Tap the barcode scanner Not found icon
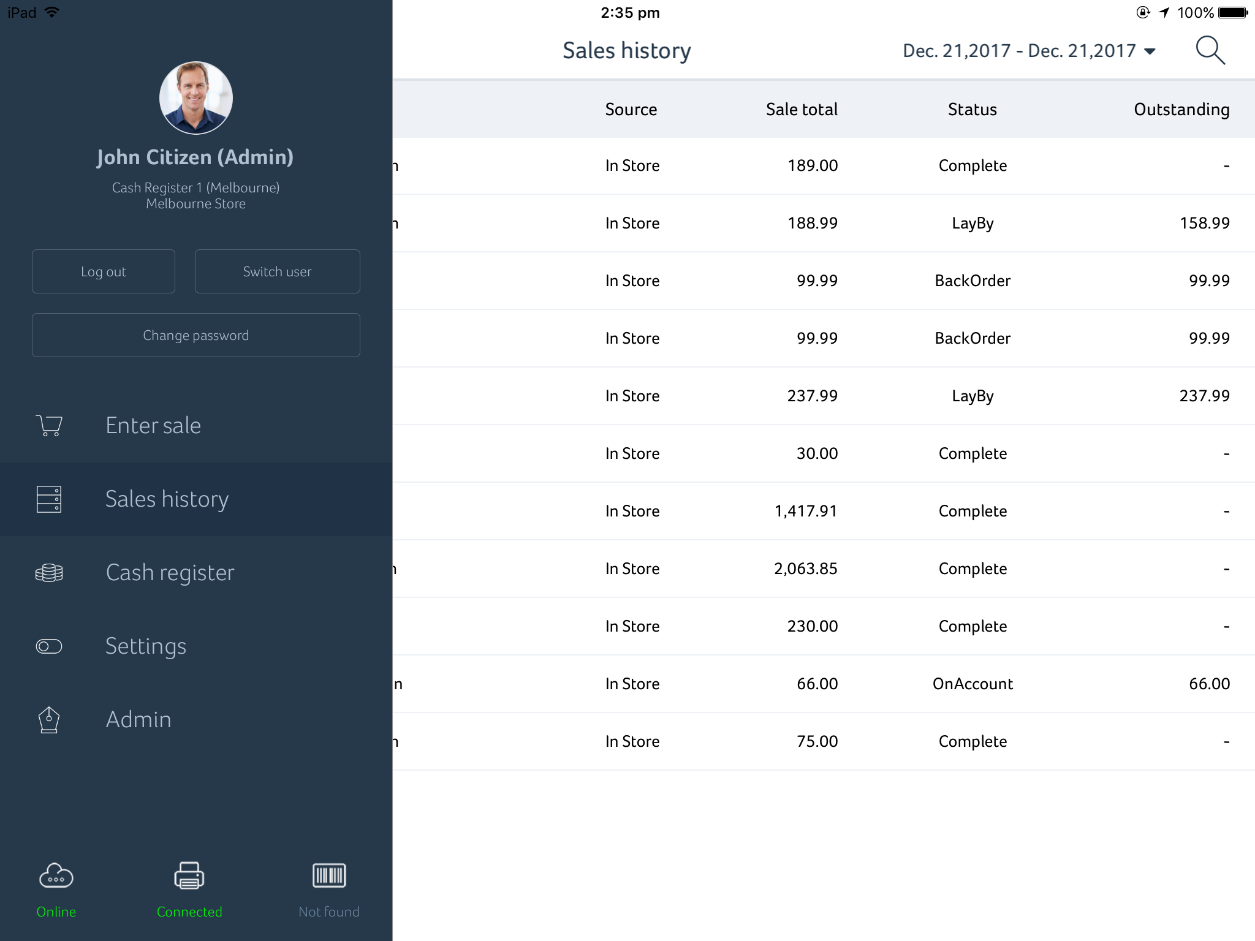The image size is (1255, 941). pos(329,876)
